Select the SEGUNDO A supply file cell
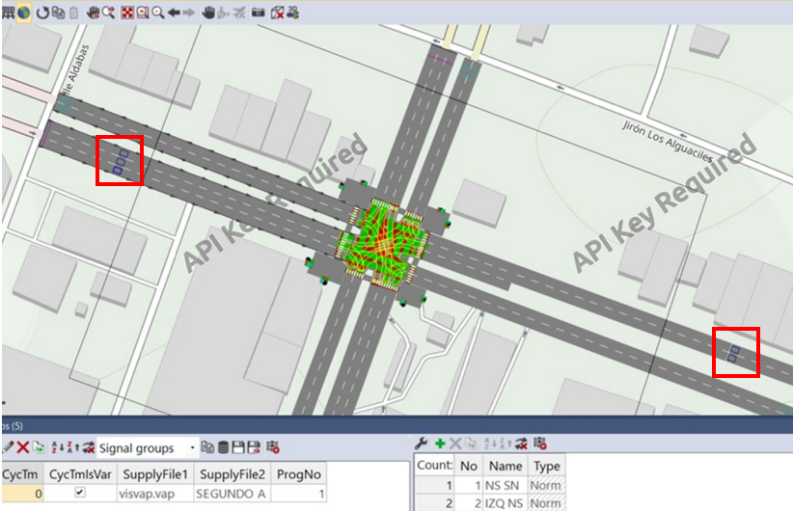Image resolution: width=793 pixels, height=511 pixels. pos(230,493)
